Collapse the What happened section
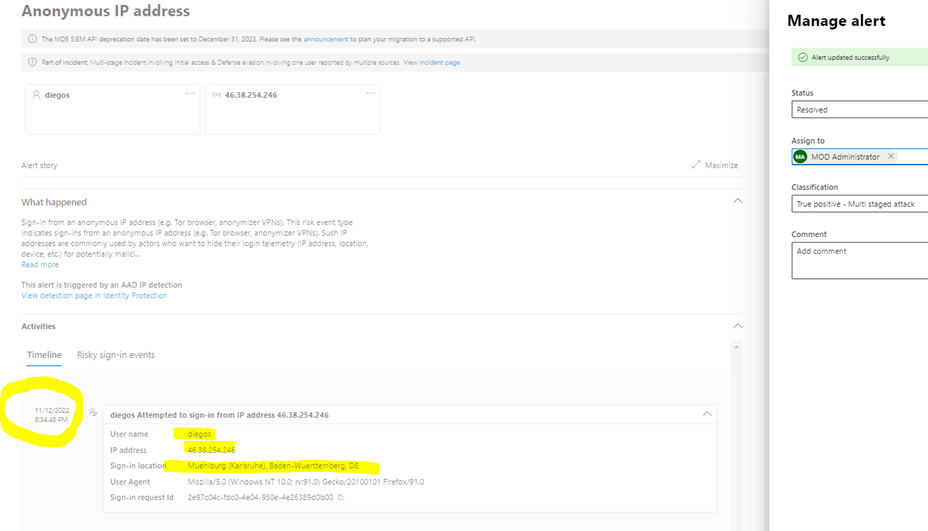 [737, 201]
